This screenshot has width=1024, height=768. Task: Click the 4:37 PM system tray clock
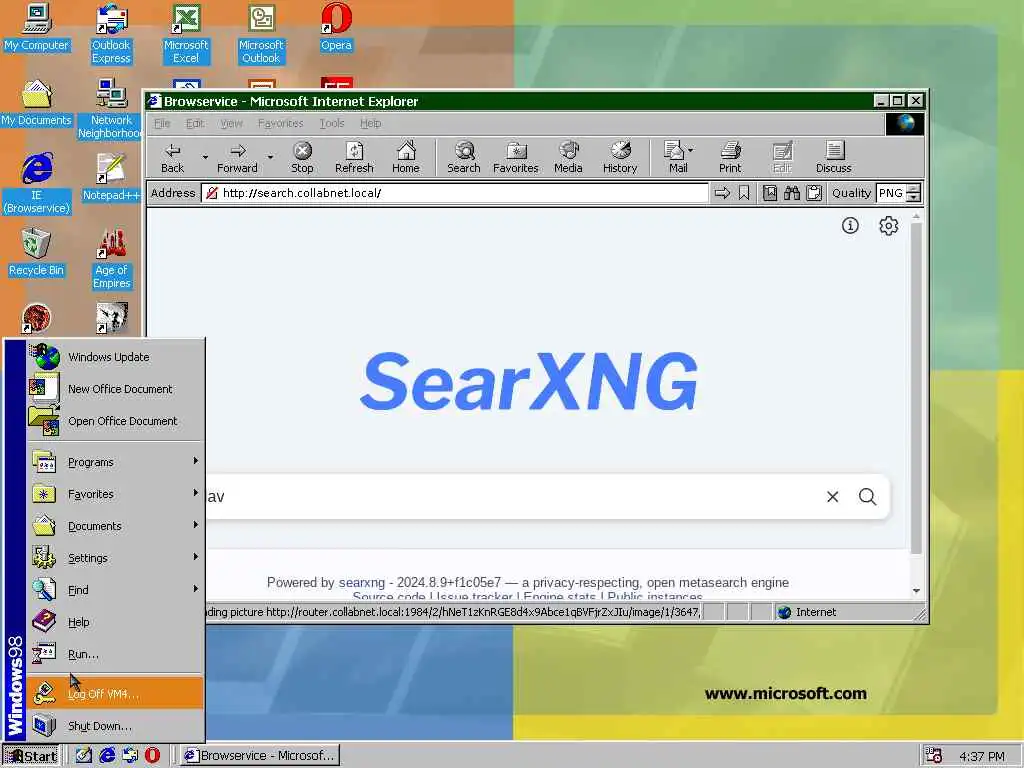coord(982,756)
